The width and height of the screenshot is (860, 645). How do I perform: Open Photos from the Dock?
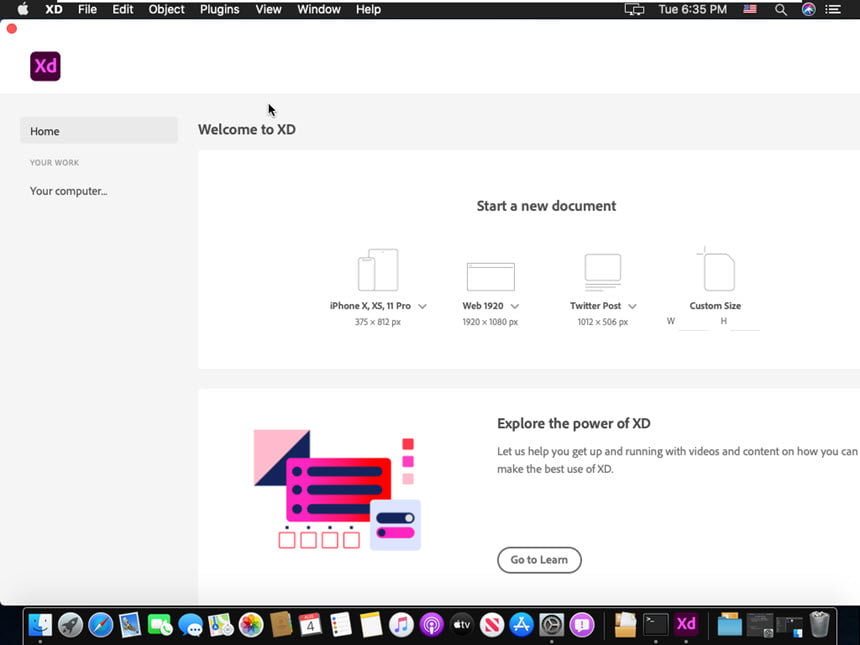click(x=251, y=625)
